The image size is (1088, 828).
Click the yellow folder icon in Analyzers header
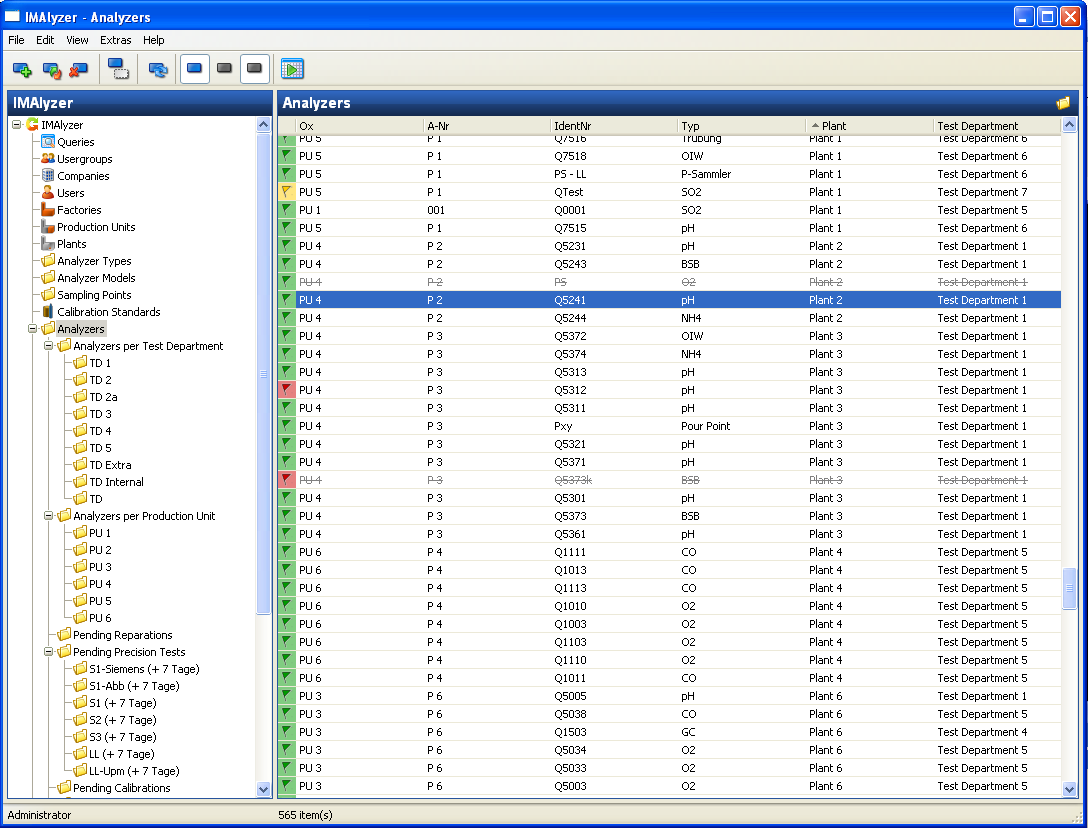(1063, 103)
